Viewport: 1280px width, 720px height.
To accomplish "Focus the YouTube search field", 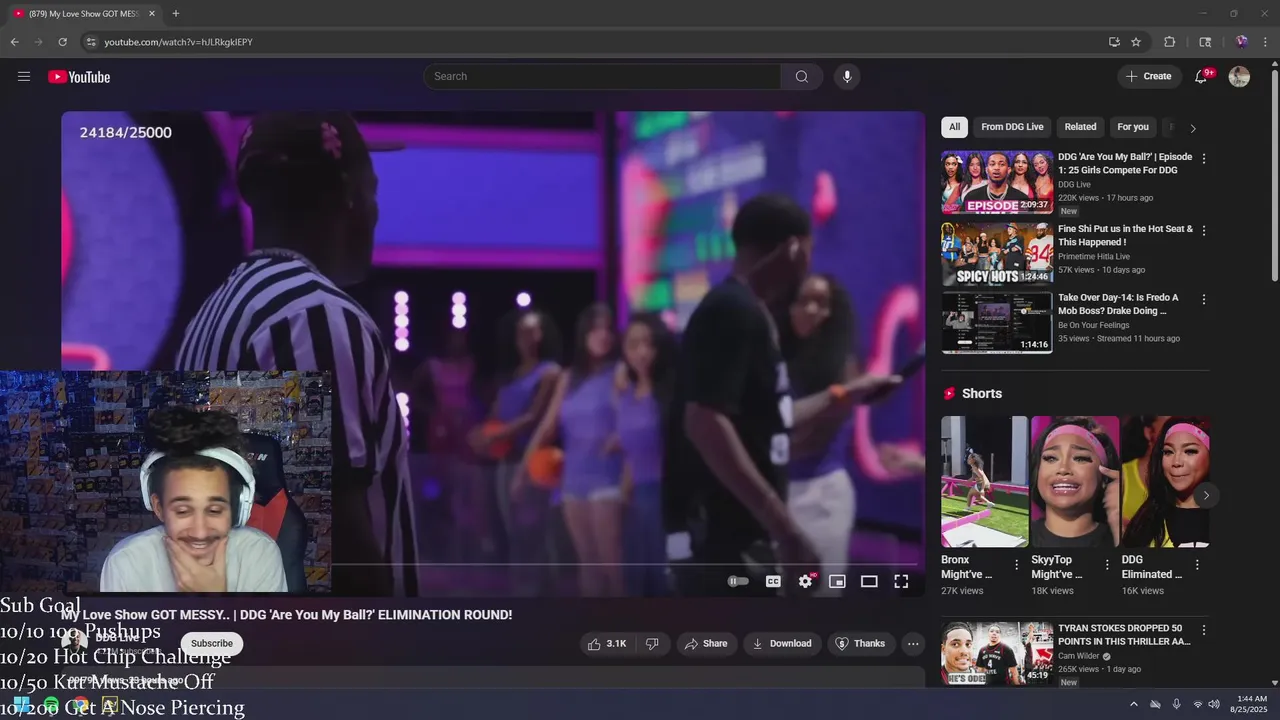I will 602,77.
